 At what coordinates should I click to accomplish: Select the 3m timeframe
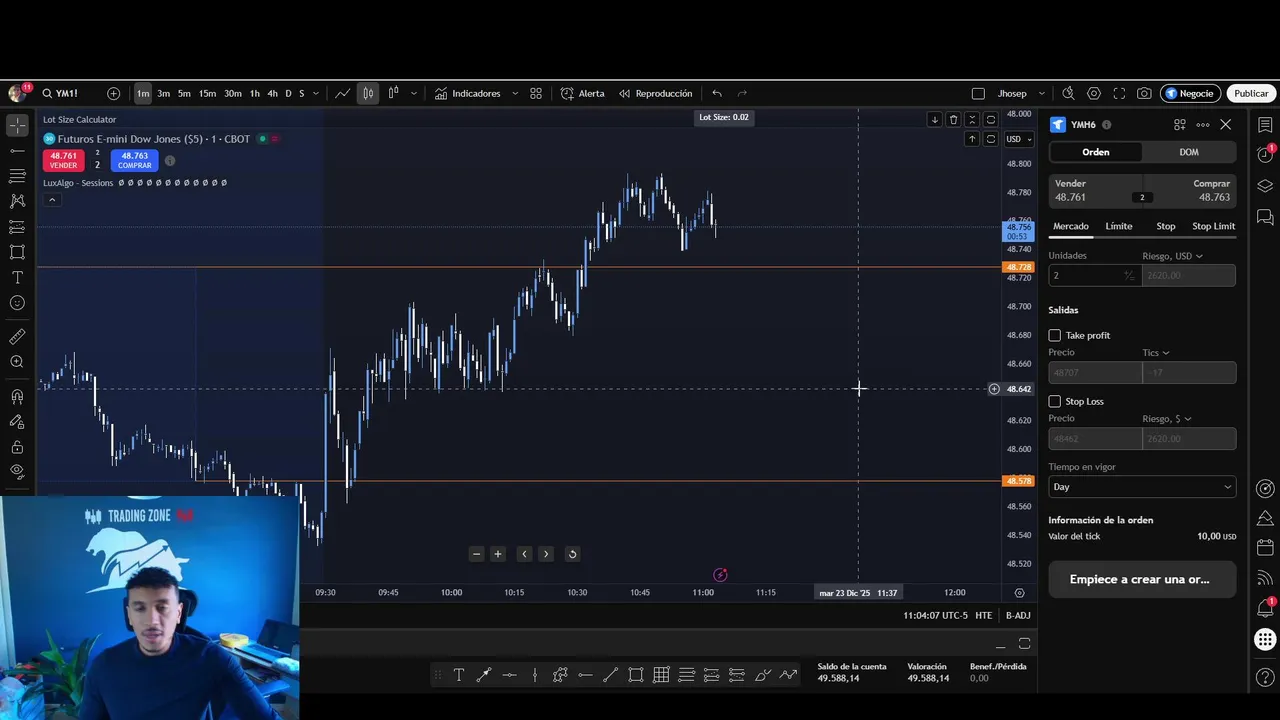pos(163,93)
